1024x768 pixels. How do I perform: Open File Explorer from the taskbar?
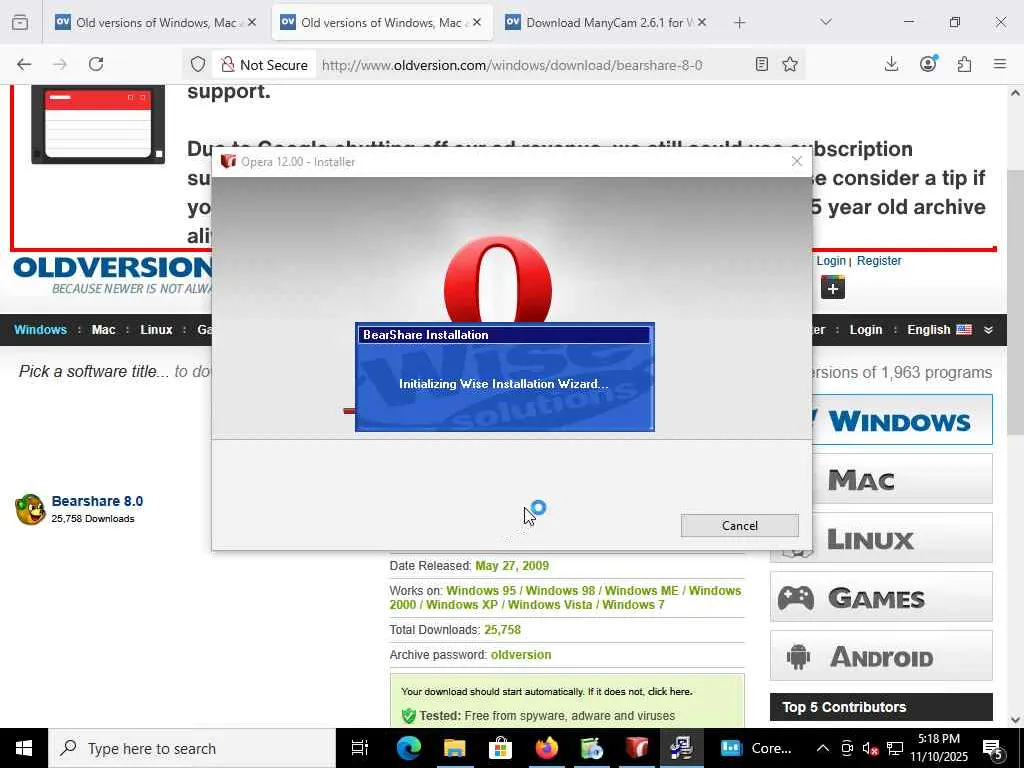point(455,748)
